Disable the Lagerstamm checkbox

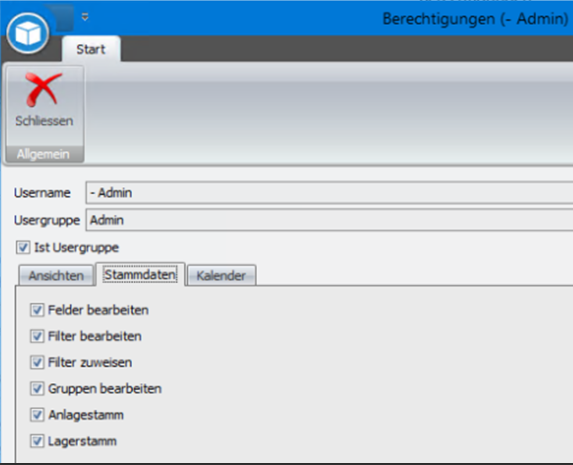(37, 441)
